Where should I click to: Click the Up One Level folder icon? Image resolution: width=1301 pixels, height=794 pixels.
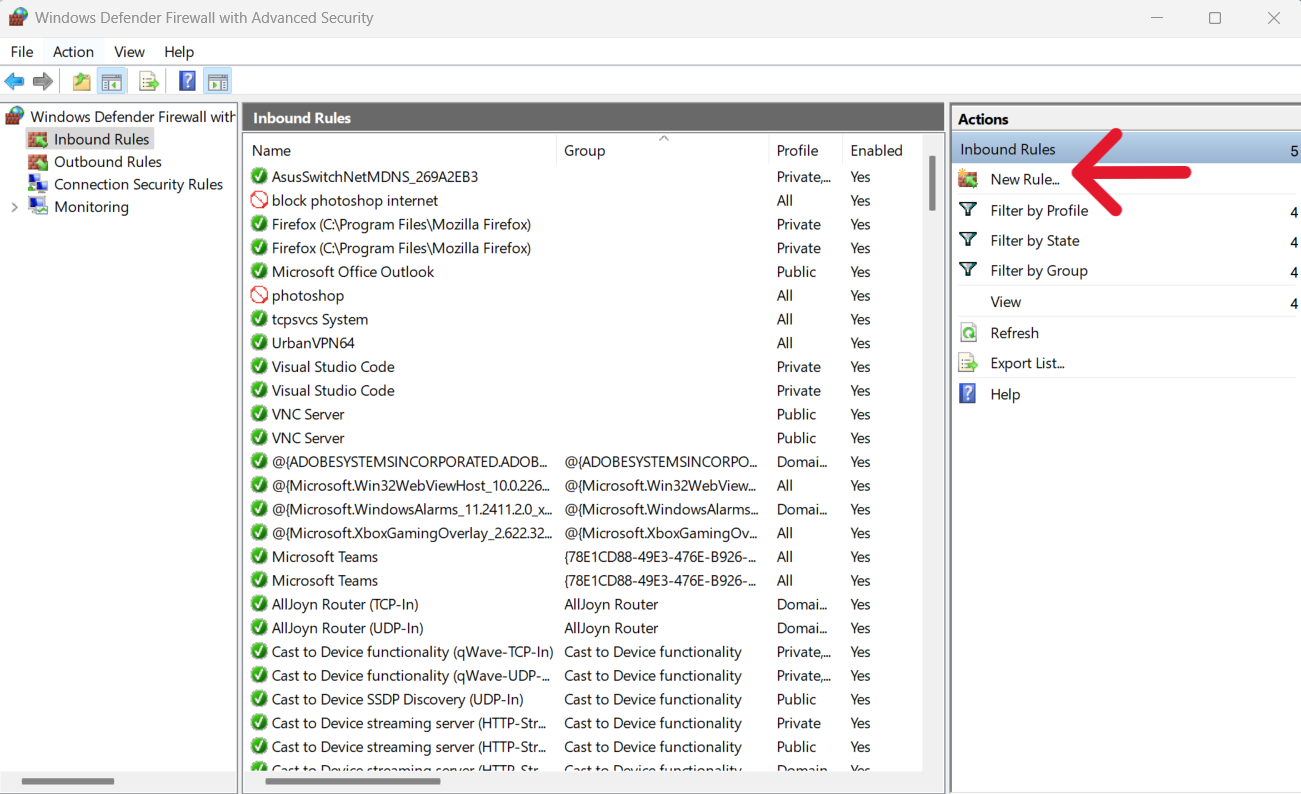pyautogui.click(x=82, y=82)
